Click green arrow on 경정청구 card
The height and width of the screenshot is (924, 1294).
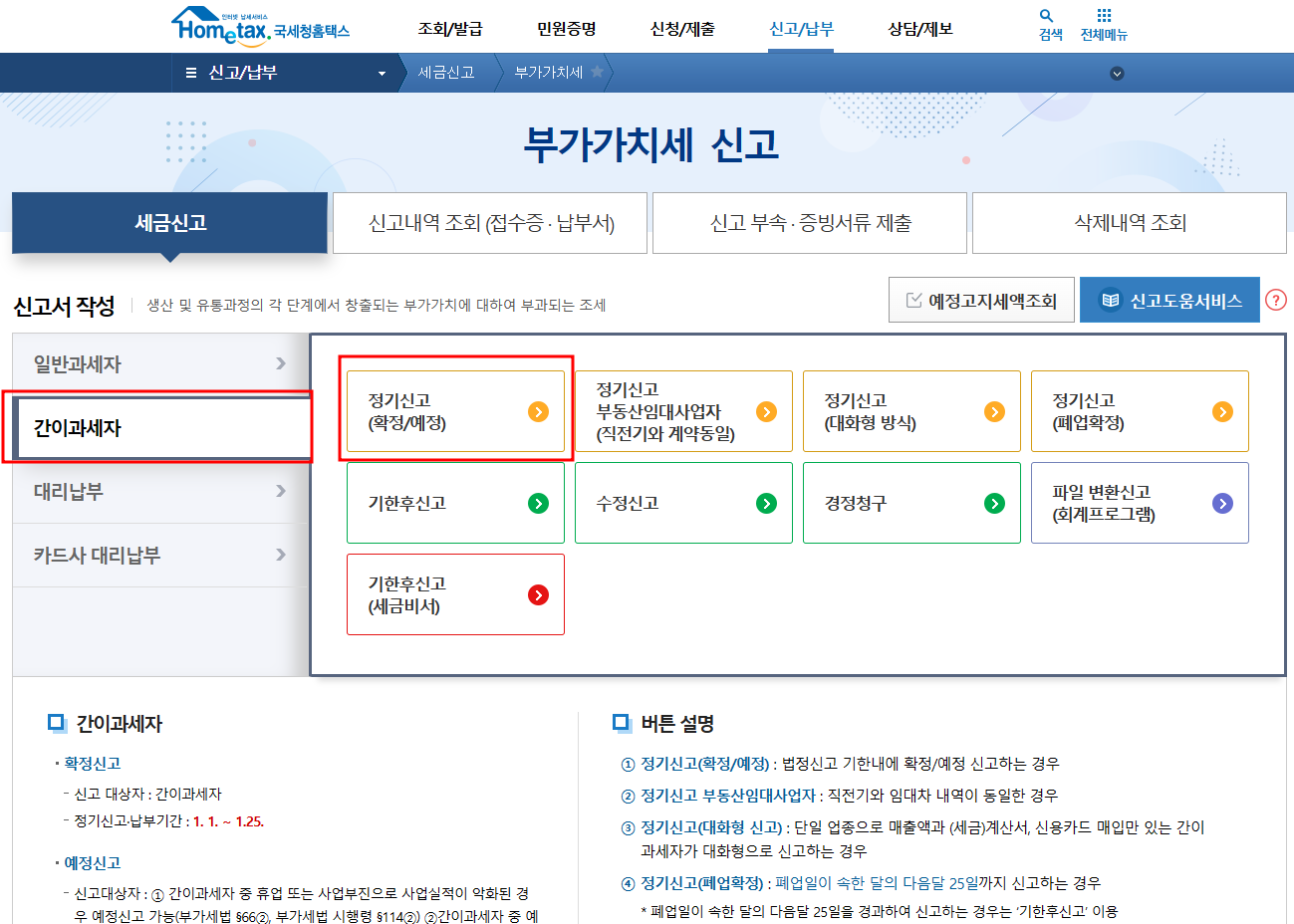click(x=994, y=503)
